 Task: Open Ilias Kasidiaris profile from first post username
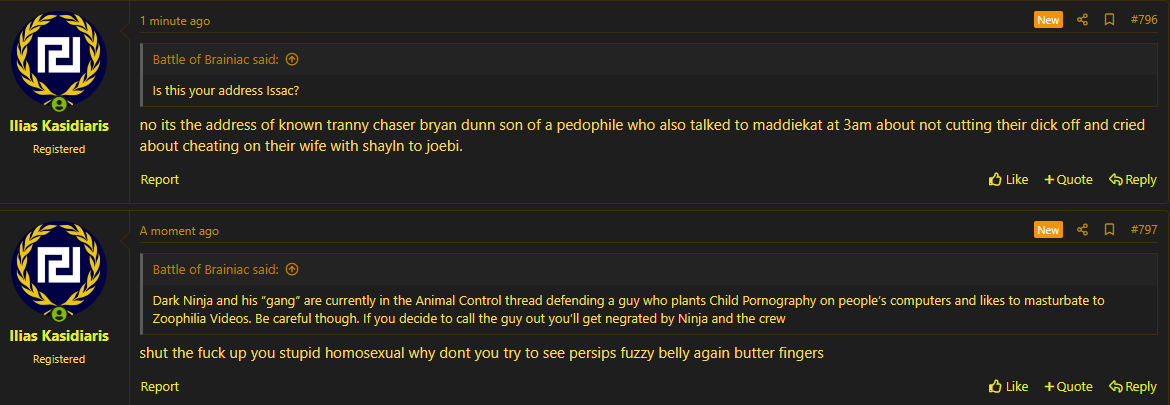tap(60, 127)
